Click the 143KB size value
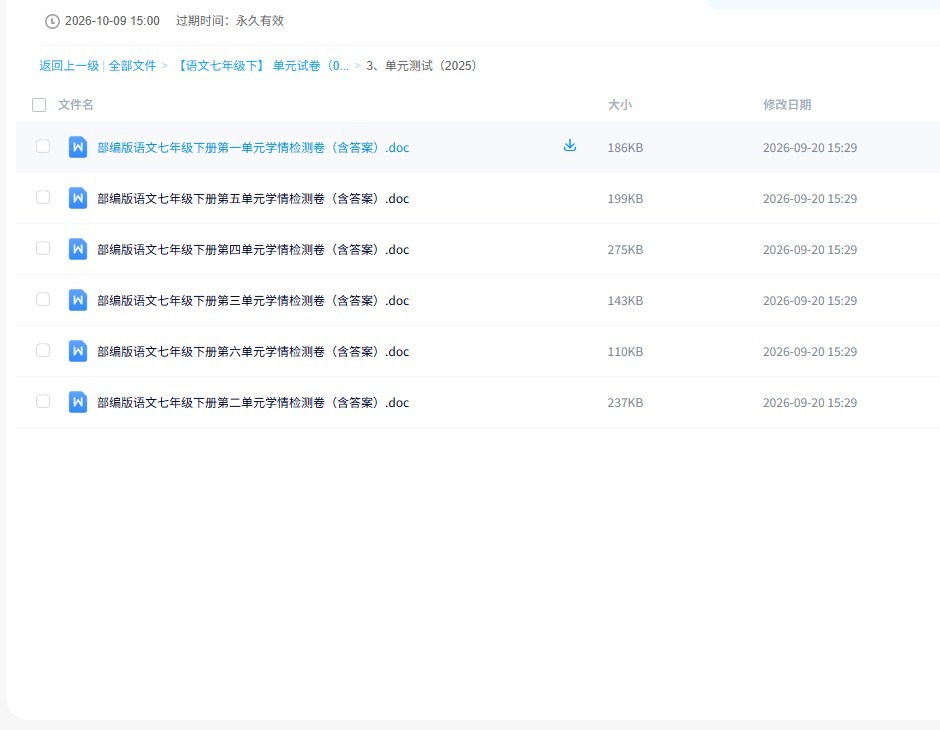940x730 pixels. click(625, 300)
